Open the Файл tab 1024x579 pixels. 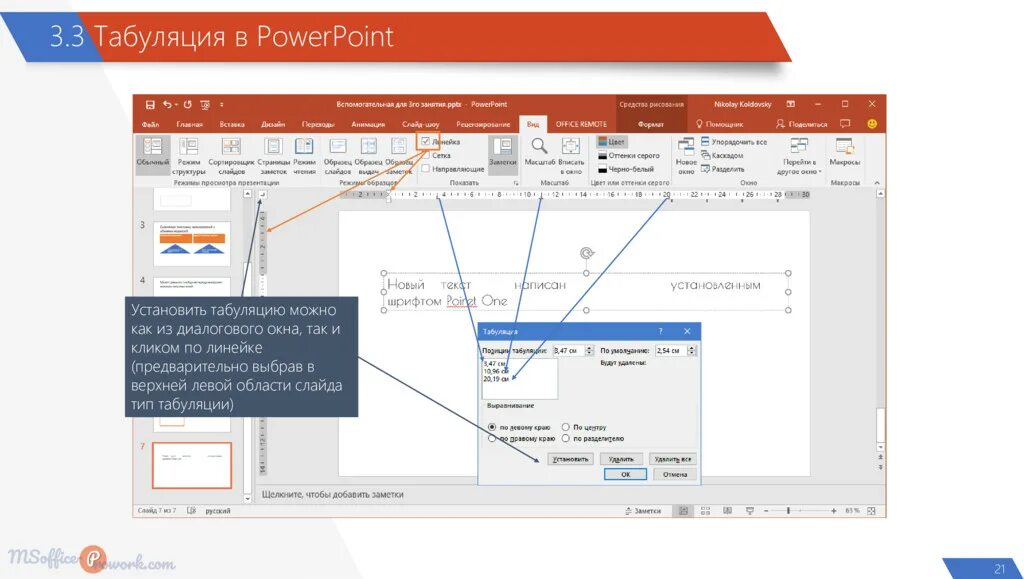(x=150, y=124)
